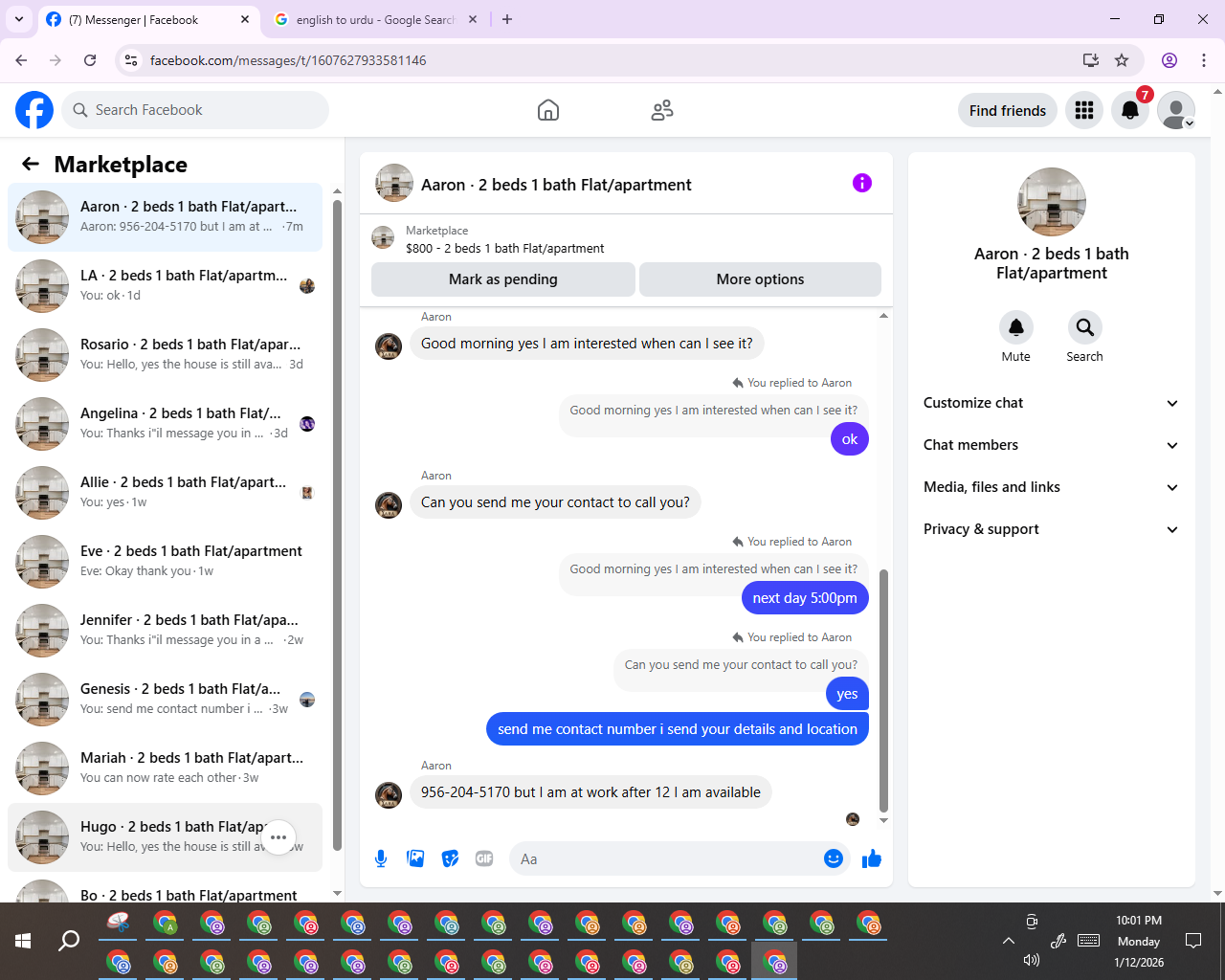This screenshot has height=980, width=1225.
Task: Click the 'next day 5:00pm' message bubble
Action: [x=805, y=598]
